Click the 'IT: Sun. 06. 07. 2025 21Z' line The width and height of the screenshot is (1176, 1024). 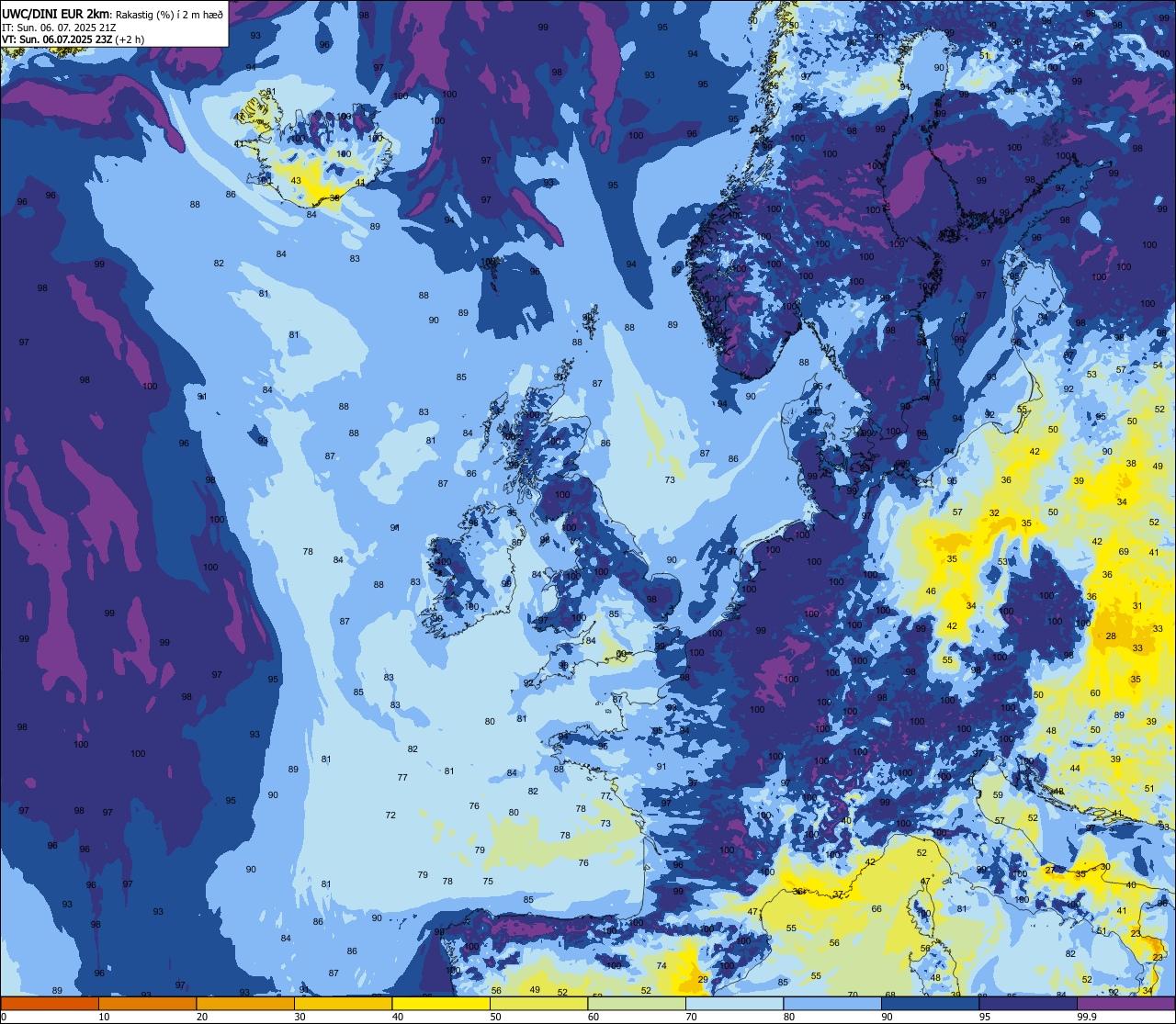click(58, 28)
